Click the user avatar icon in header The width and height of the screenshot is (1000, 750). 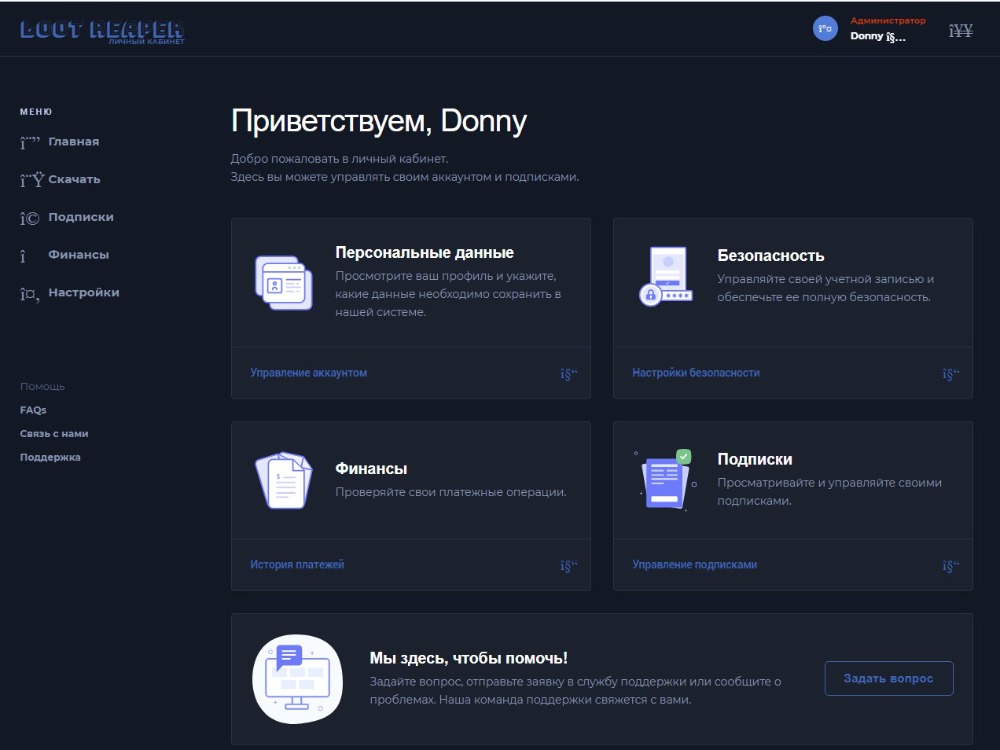pos(825,29)
